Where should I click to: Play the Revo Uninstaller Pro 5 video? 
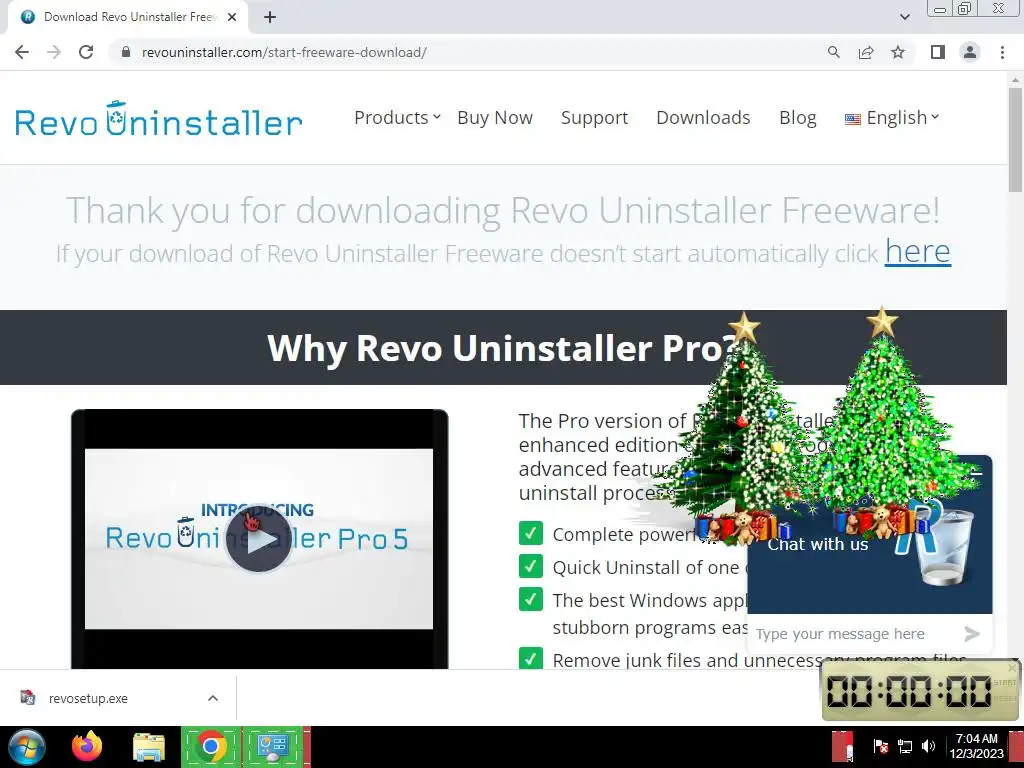tap(259, 539)
